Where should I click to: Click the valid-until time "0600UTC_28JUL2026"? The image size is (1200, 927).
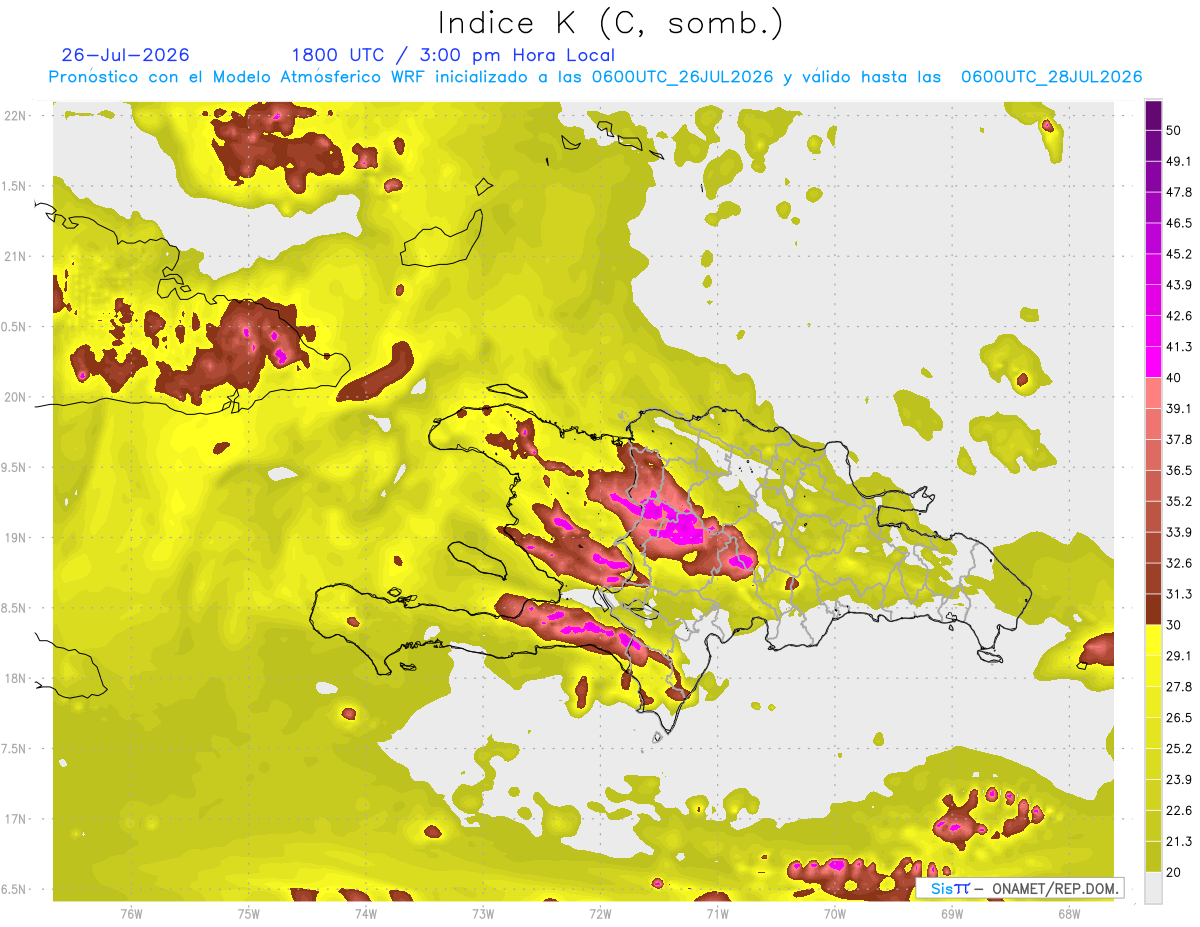1051,77
